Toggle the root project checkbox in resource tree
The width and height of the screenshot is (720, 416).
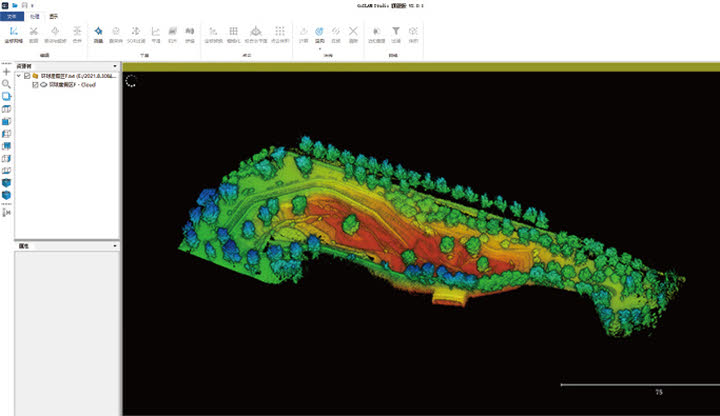27,75
